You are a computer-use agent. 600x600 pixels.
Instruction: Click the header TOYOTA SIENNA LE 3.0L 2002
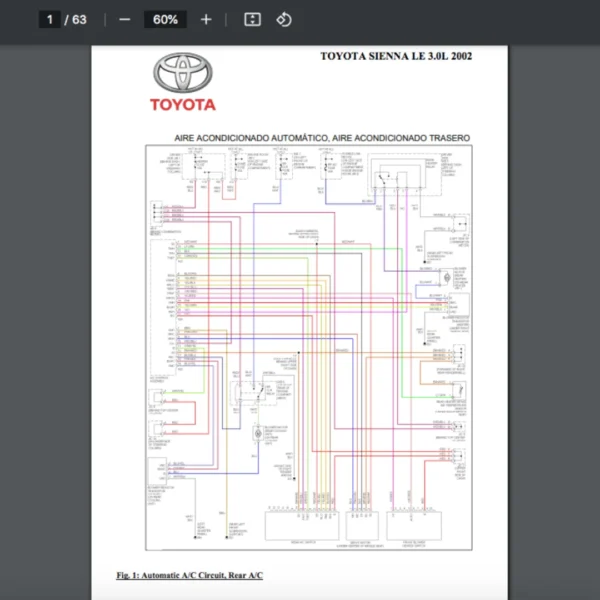(x=396, y=56)
